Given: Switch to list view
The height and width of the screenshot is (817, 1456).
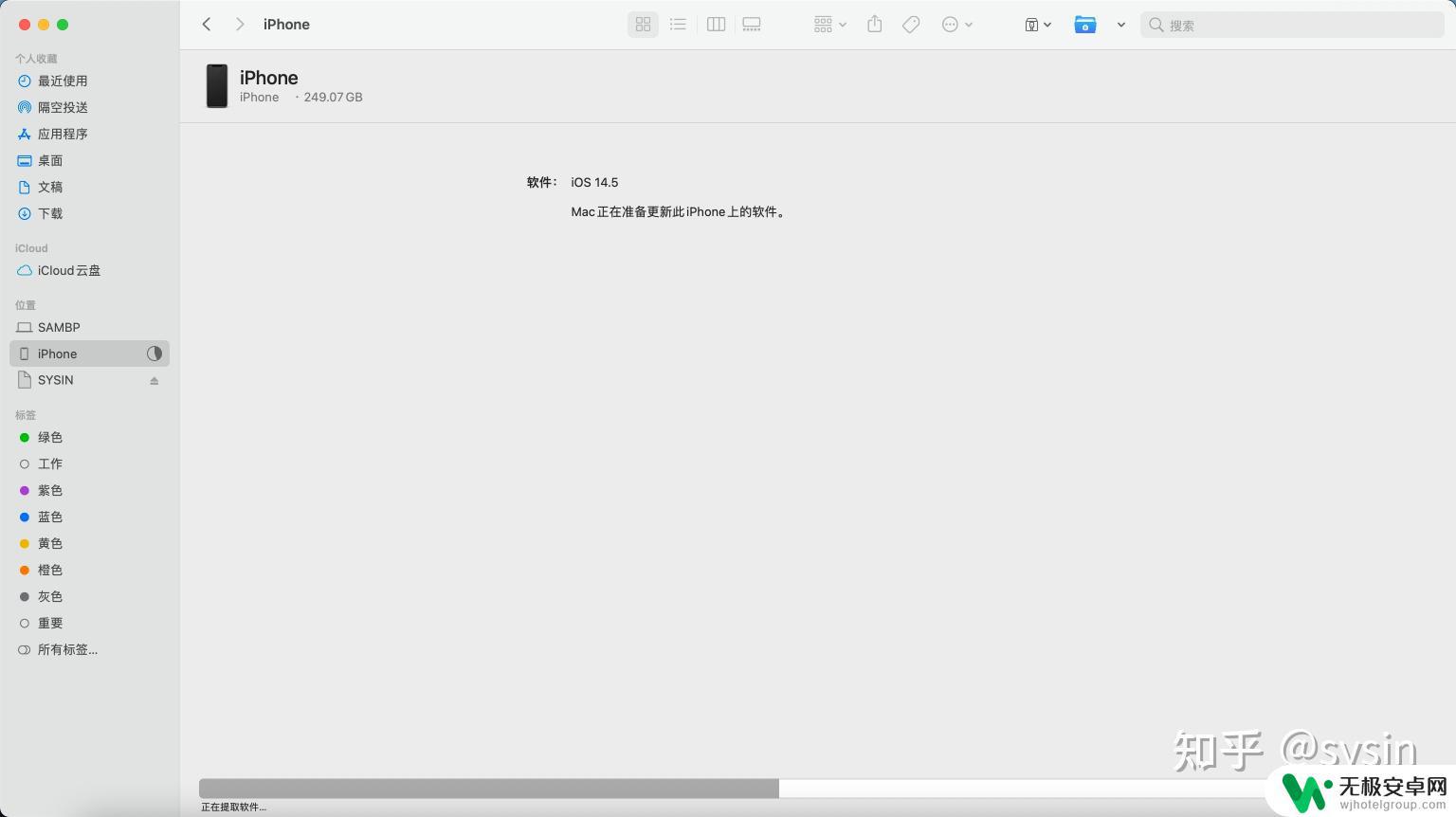Looking at the screenshot, I should (x=678, y=25).
